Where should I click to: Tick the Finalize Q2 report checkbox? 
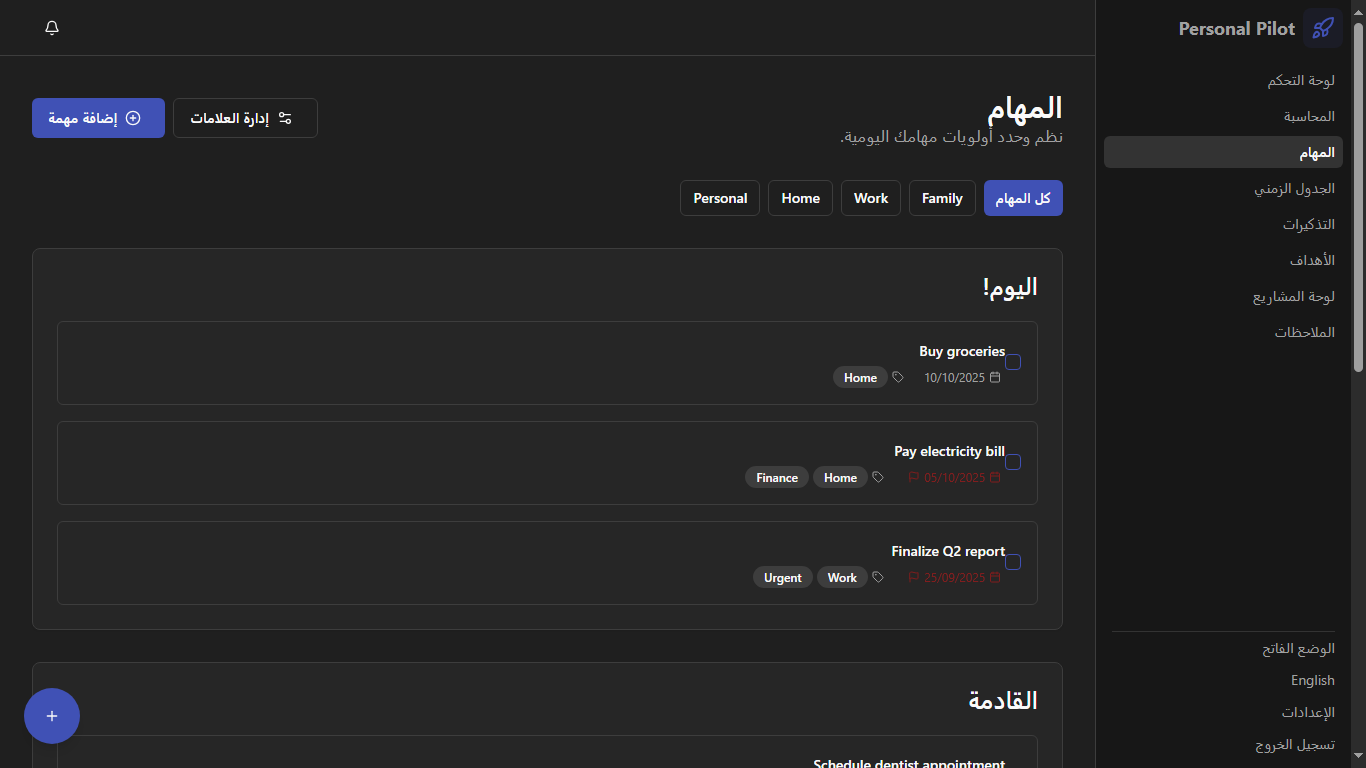tap(1013, 562)
